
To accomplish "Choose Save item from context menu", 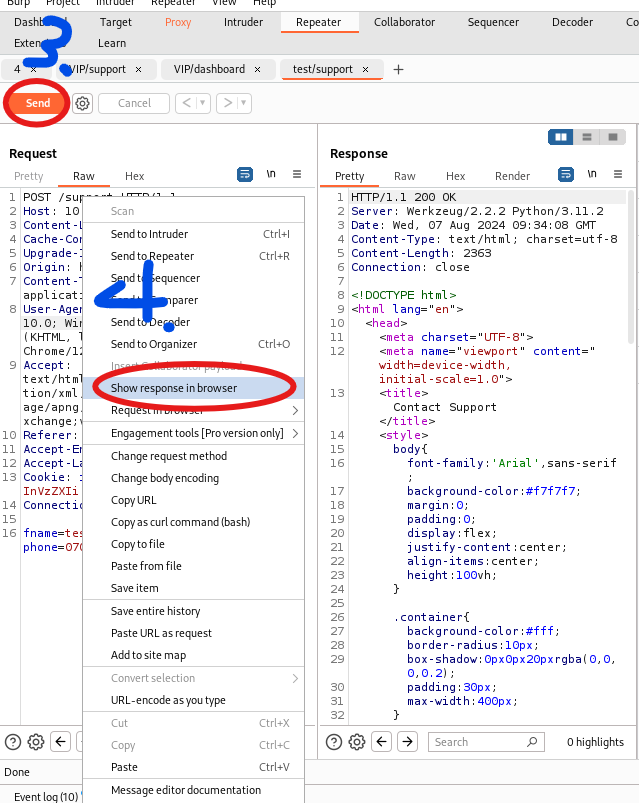I will pyautogui.click(x=194, y=588).
